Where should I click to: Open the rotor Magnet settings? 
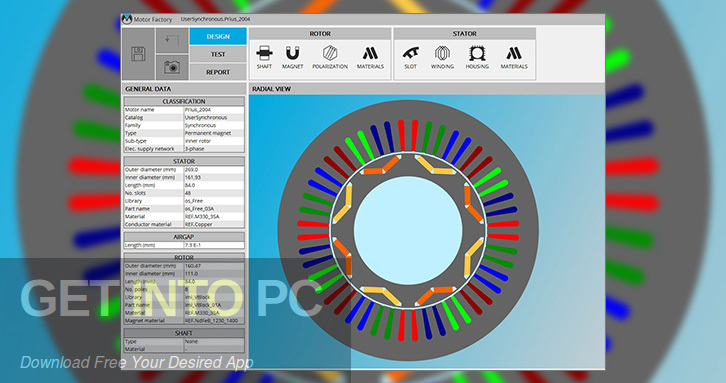[292, 57]
